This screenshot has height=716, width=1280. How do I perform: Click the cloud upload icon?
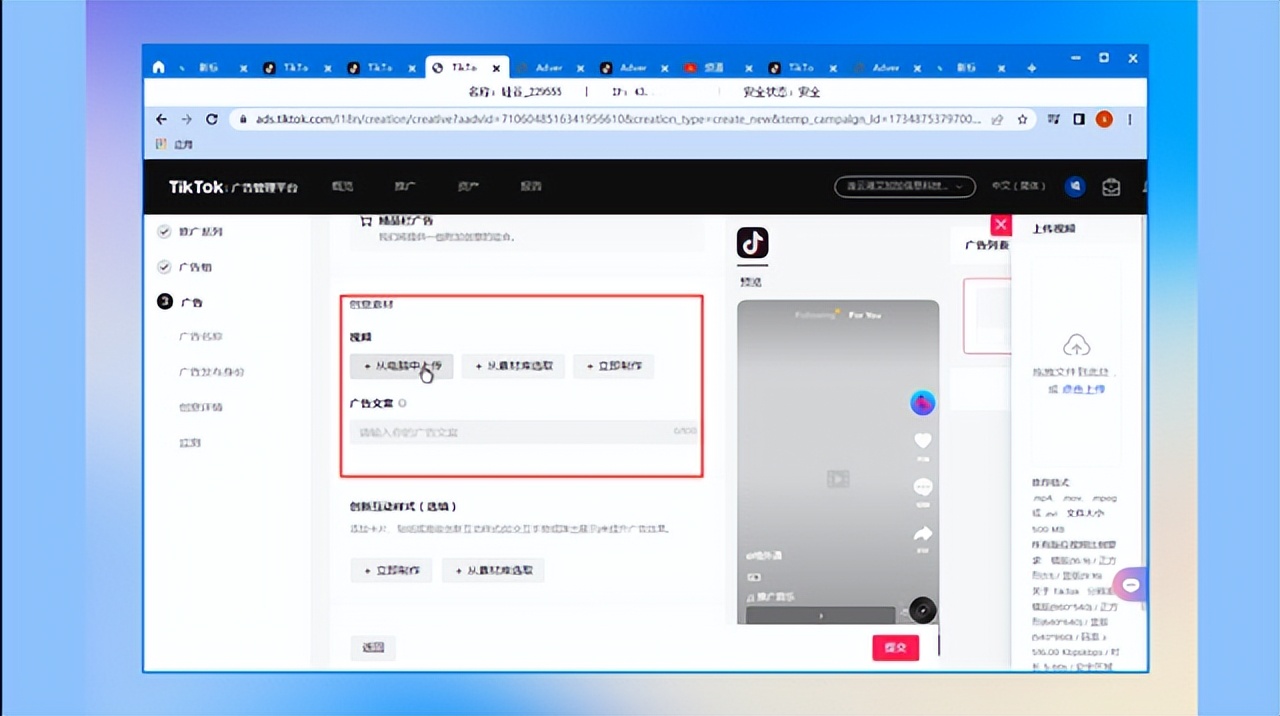(x=1076, y=346)
